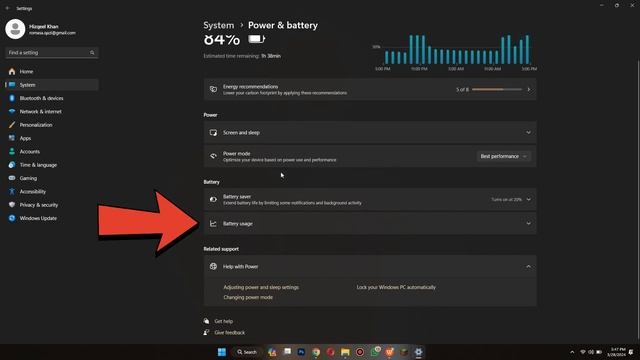Open Photoshop from the taskbar
The image size is (640, 360).
[x=301, y=352]
